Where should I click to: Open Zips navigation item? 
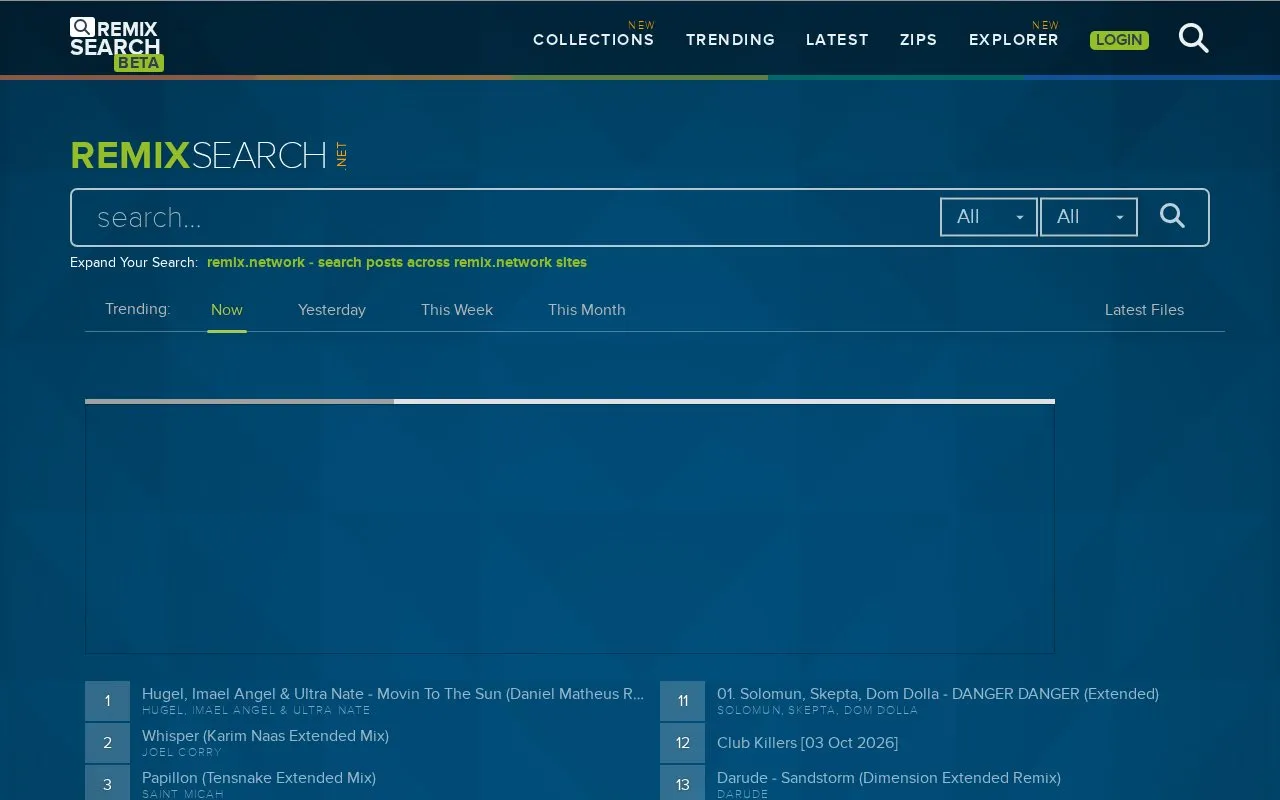click(x=918, y=40)
